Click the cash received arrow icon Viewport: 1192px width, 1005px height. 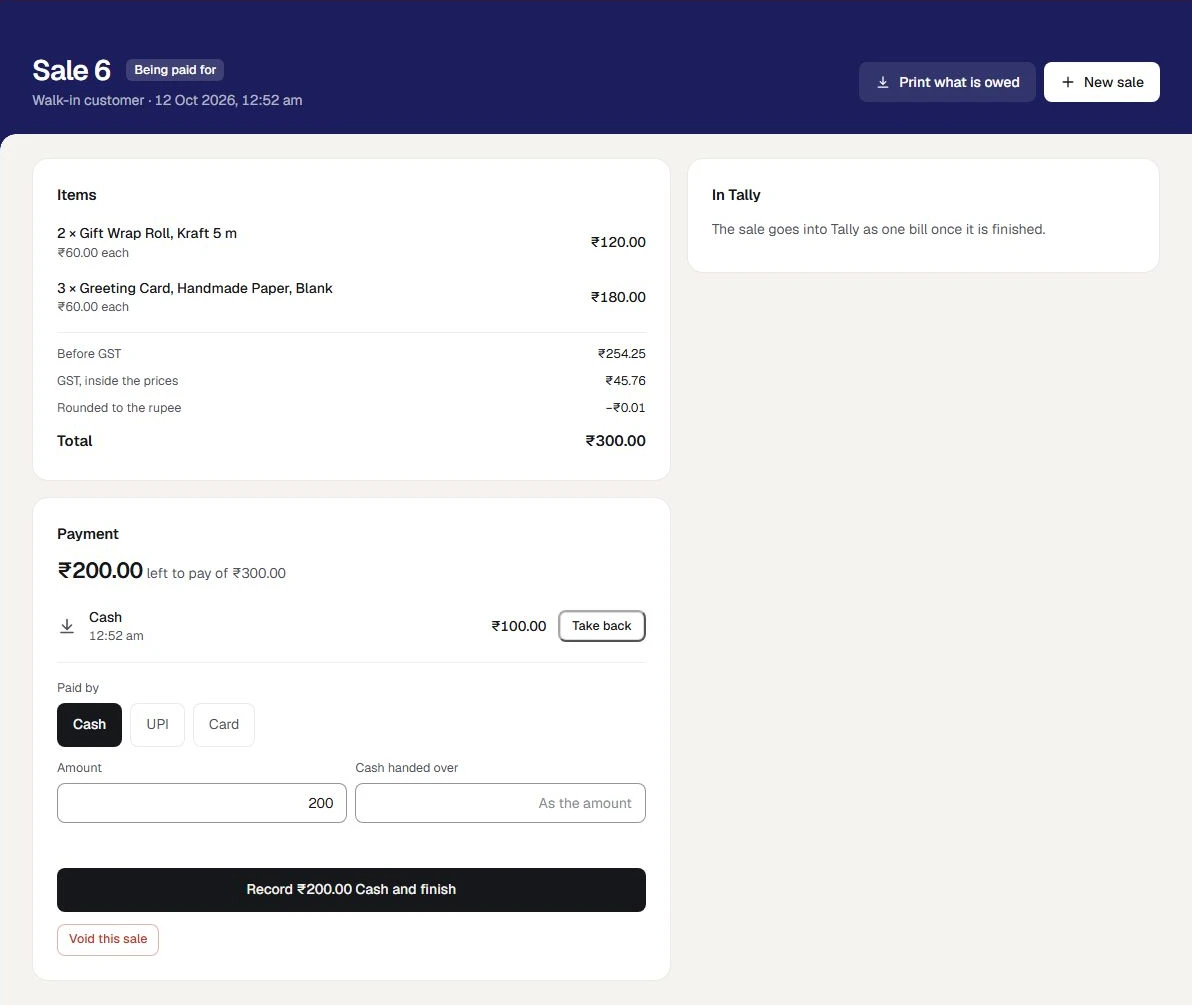67,626
